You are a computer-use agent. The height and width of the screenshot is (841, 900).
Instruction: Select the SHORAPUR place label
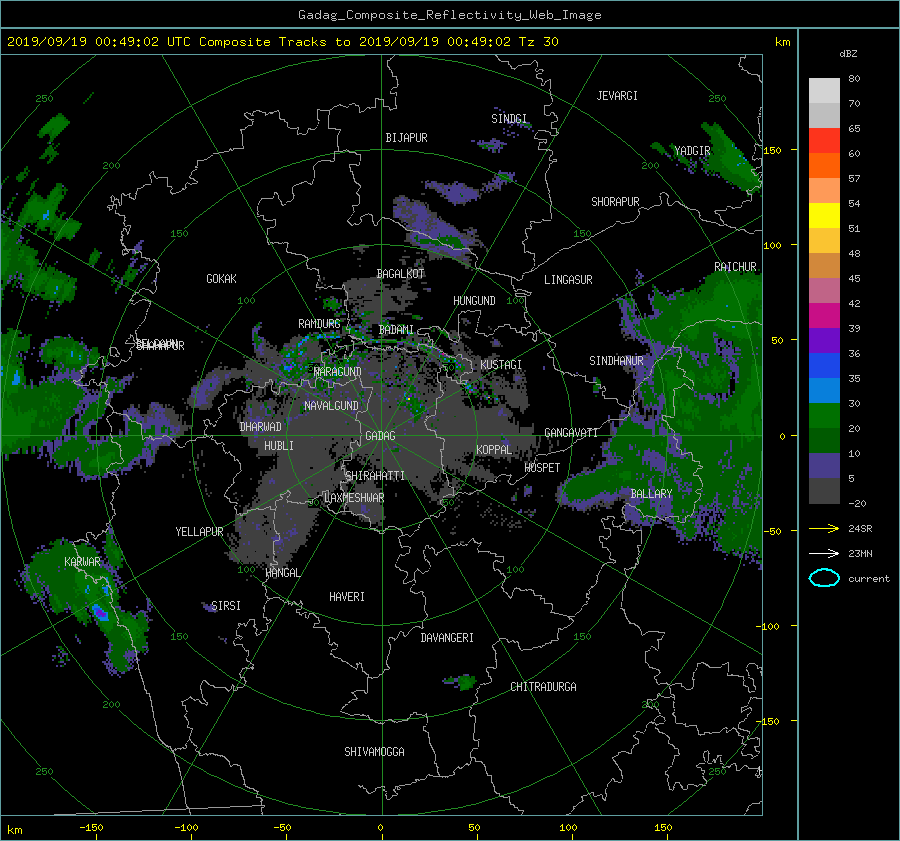click(x=615, y=202)
